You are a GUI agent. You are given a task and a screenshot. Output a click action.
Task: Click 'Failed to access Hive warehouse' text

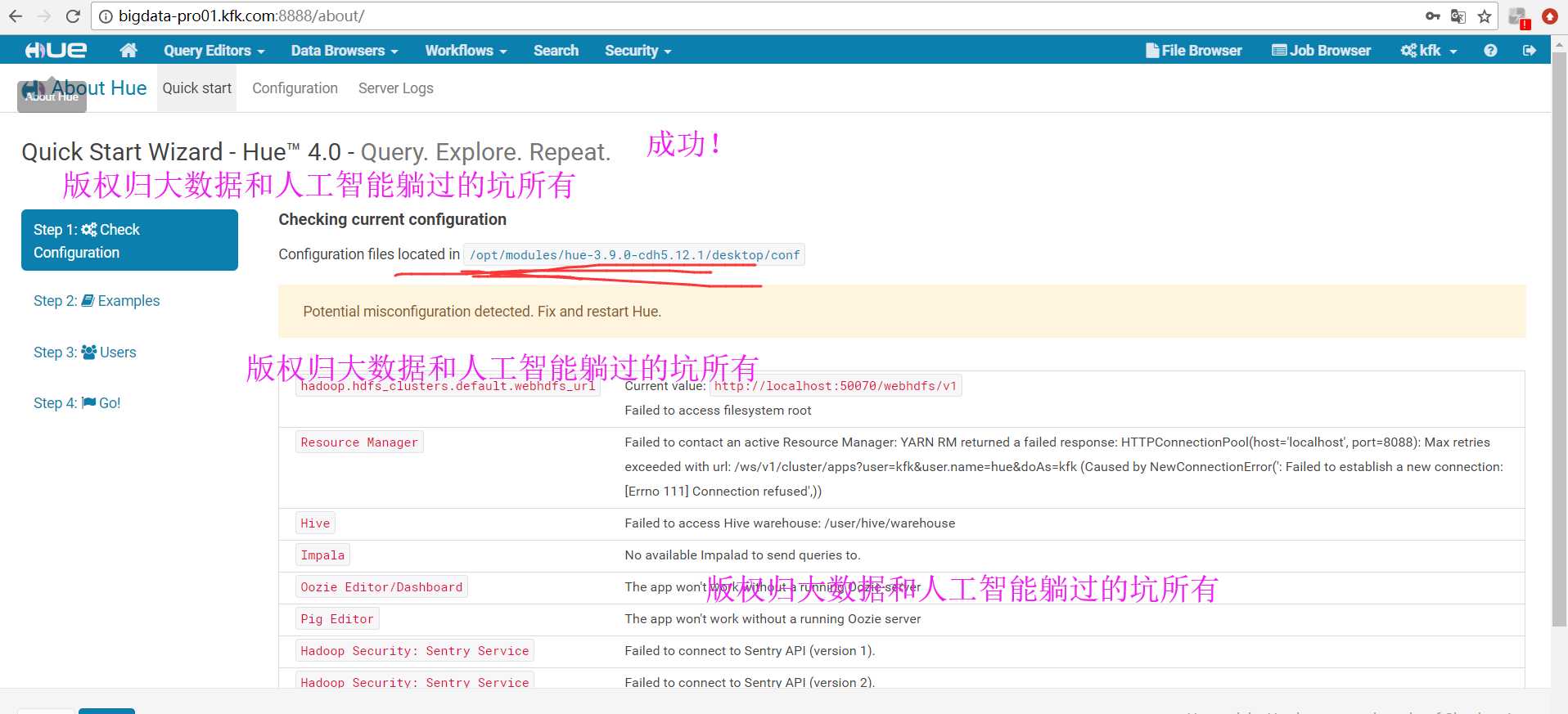[x=790, y=523]
